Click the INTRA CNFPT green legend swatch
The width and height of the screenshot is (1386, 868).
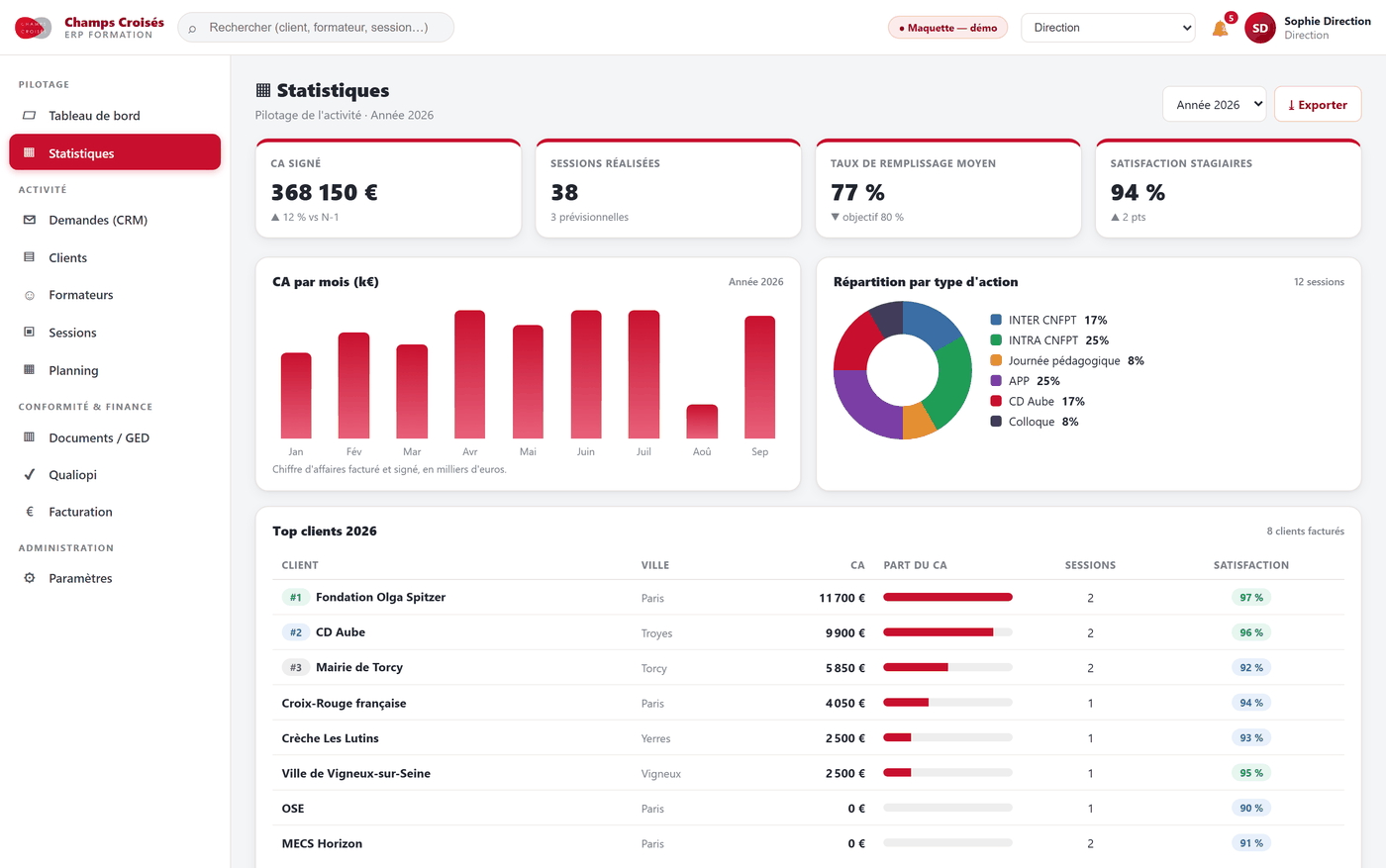996,340
